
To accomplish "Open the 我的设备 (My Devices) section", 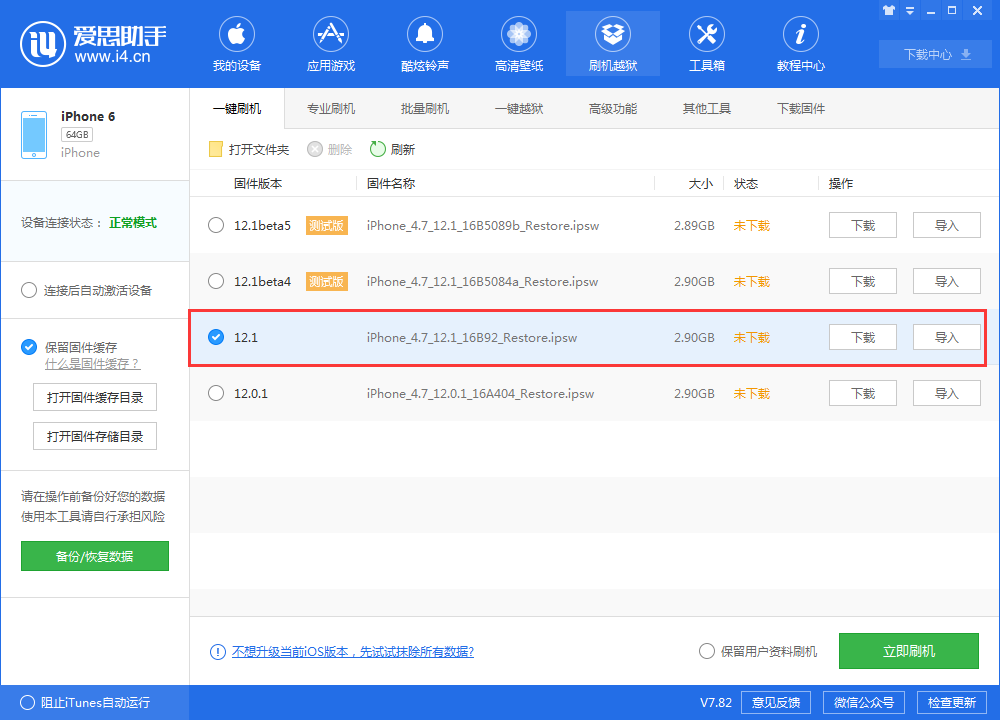I will 236,43.
